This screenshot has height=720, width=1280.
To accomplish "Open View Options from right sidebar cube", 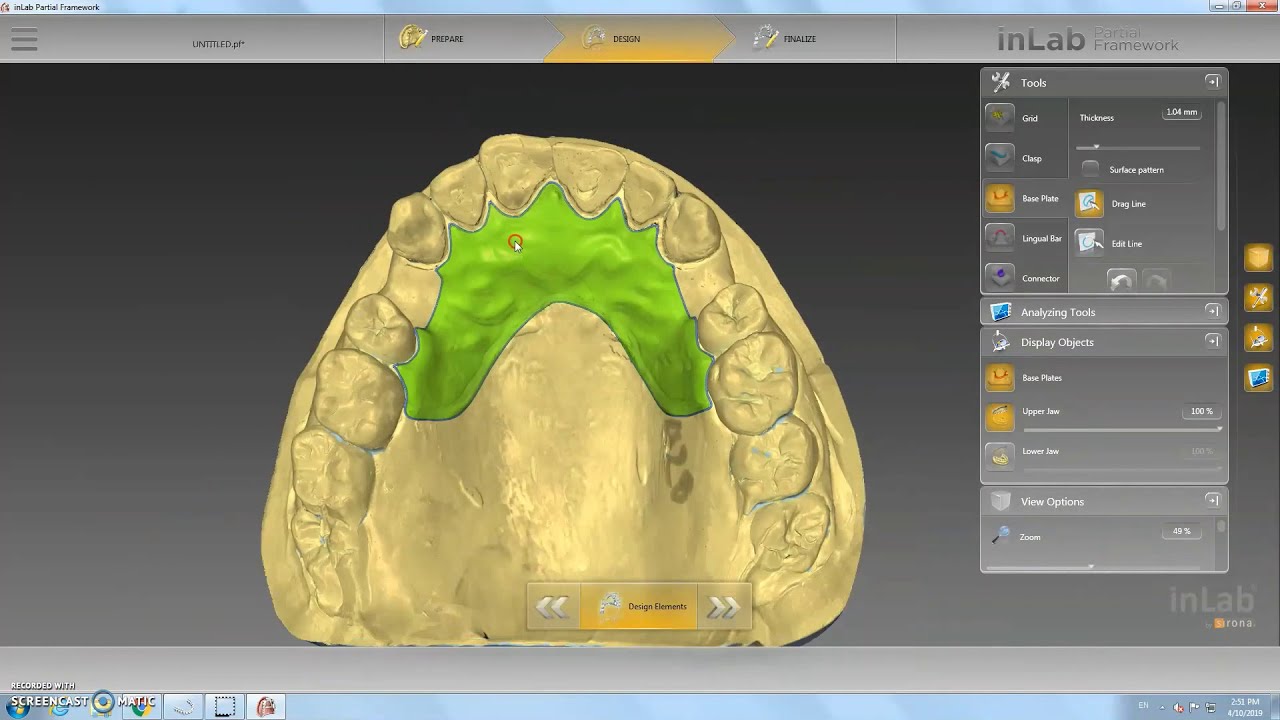I will click(1258, 257).
